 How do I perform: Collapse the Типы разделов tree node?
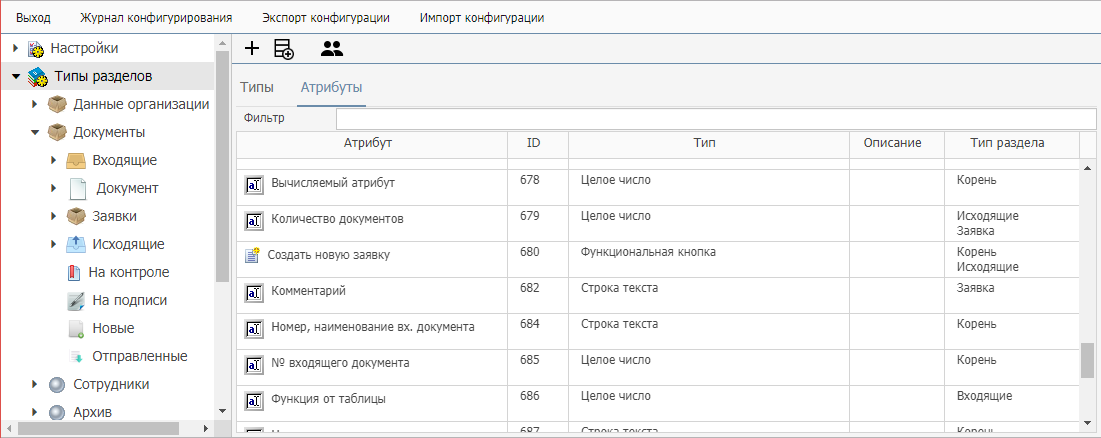click(16, 76)
